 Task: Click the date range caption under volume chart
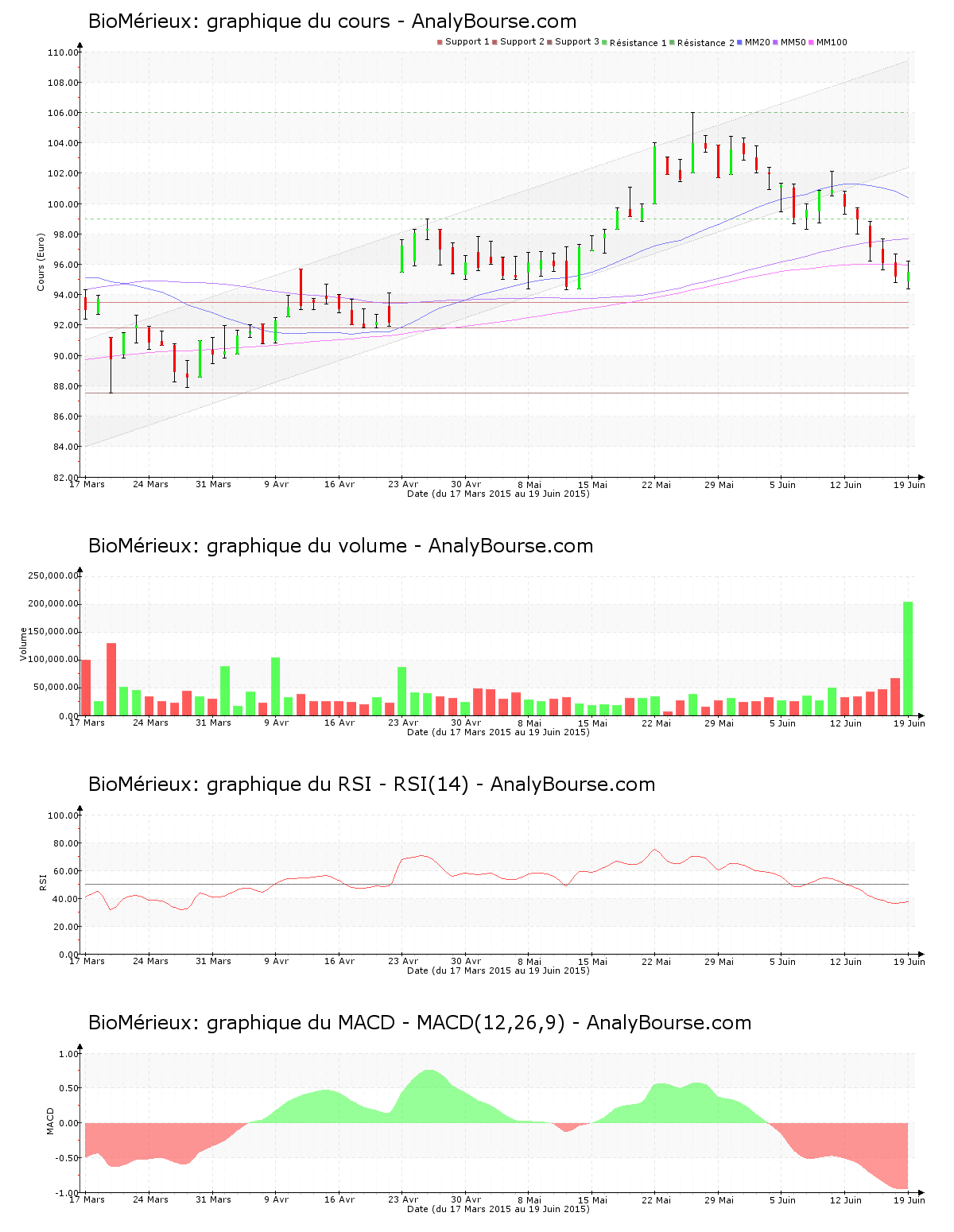pyautogui.click(x=498, y=732)
